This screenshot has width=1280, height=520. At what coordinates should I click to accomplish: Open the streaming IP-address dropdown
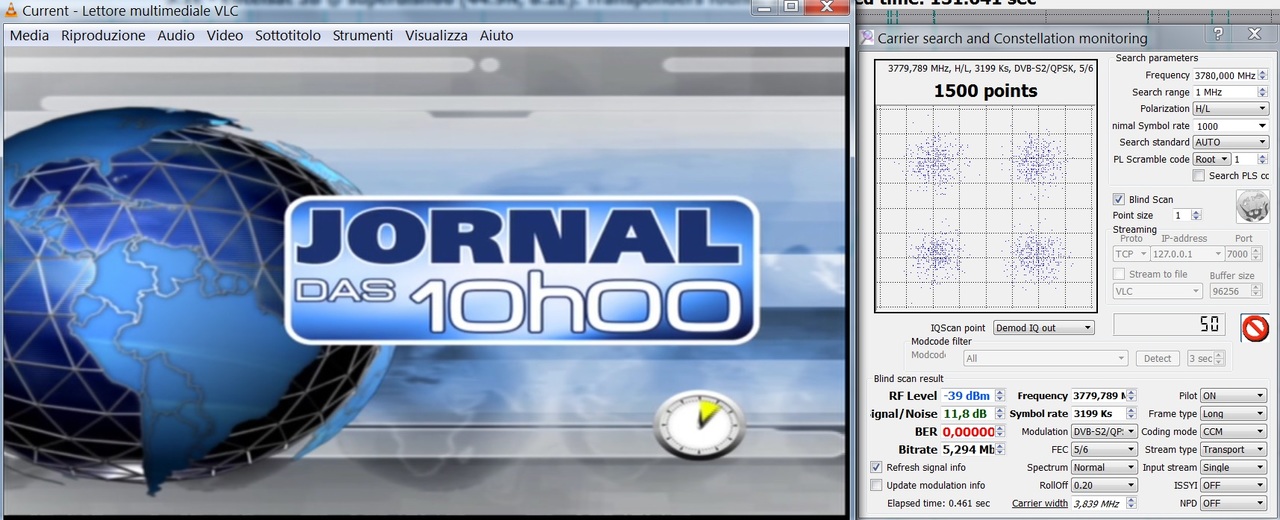click(1187, 254)
